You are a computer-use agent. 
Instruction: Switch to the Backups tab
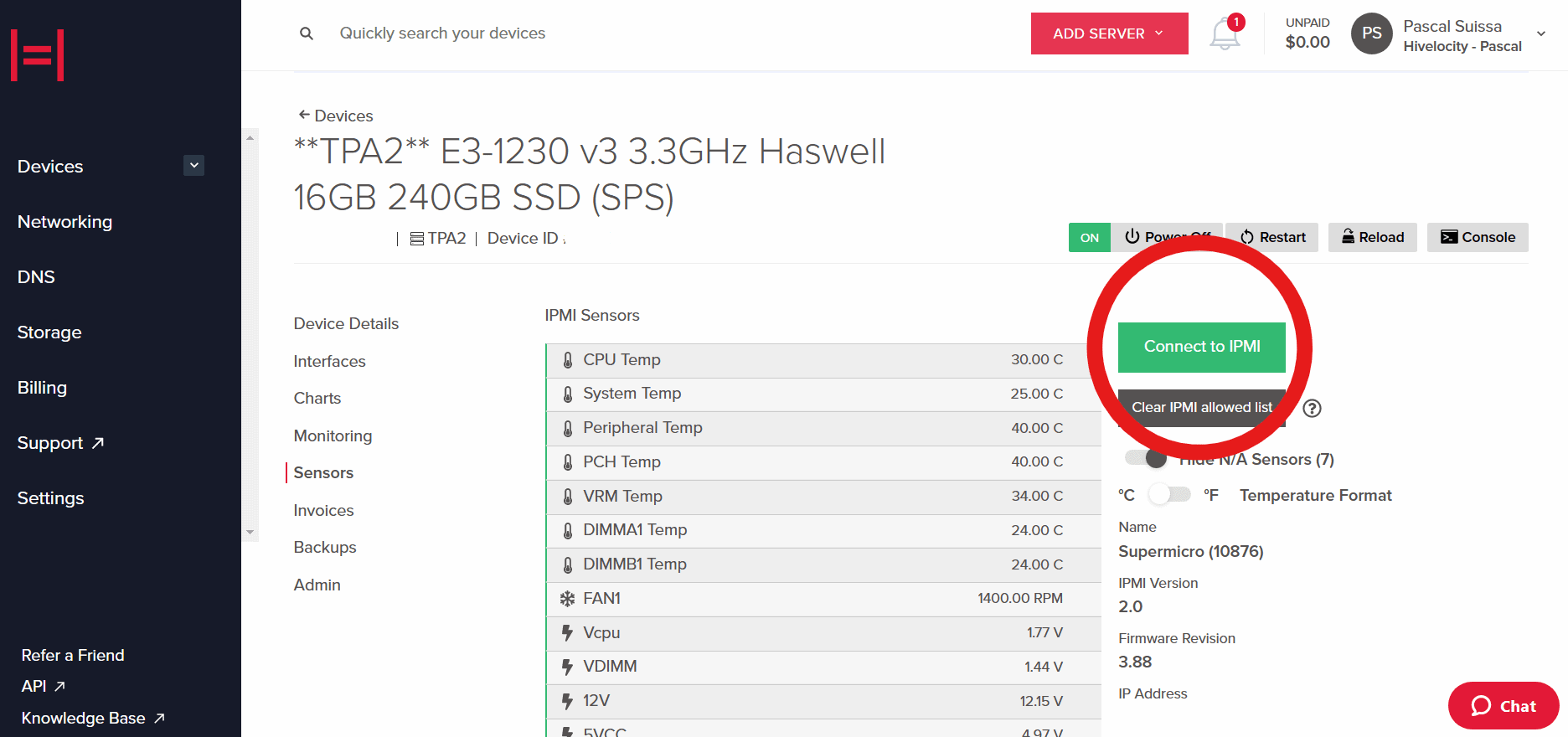point(325,548)
